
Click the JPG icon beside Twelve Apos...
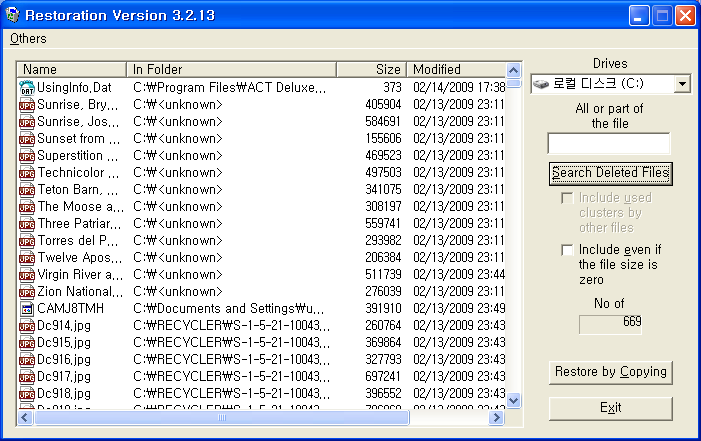(27, 258)
